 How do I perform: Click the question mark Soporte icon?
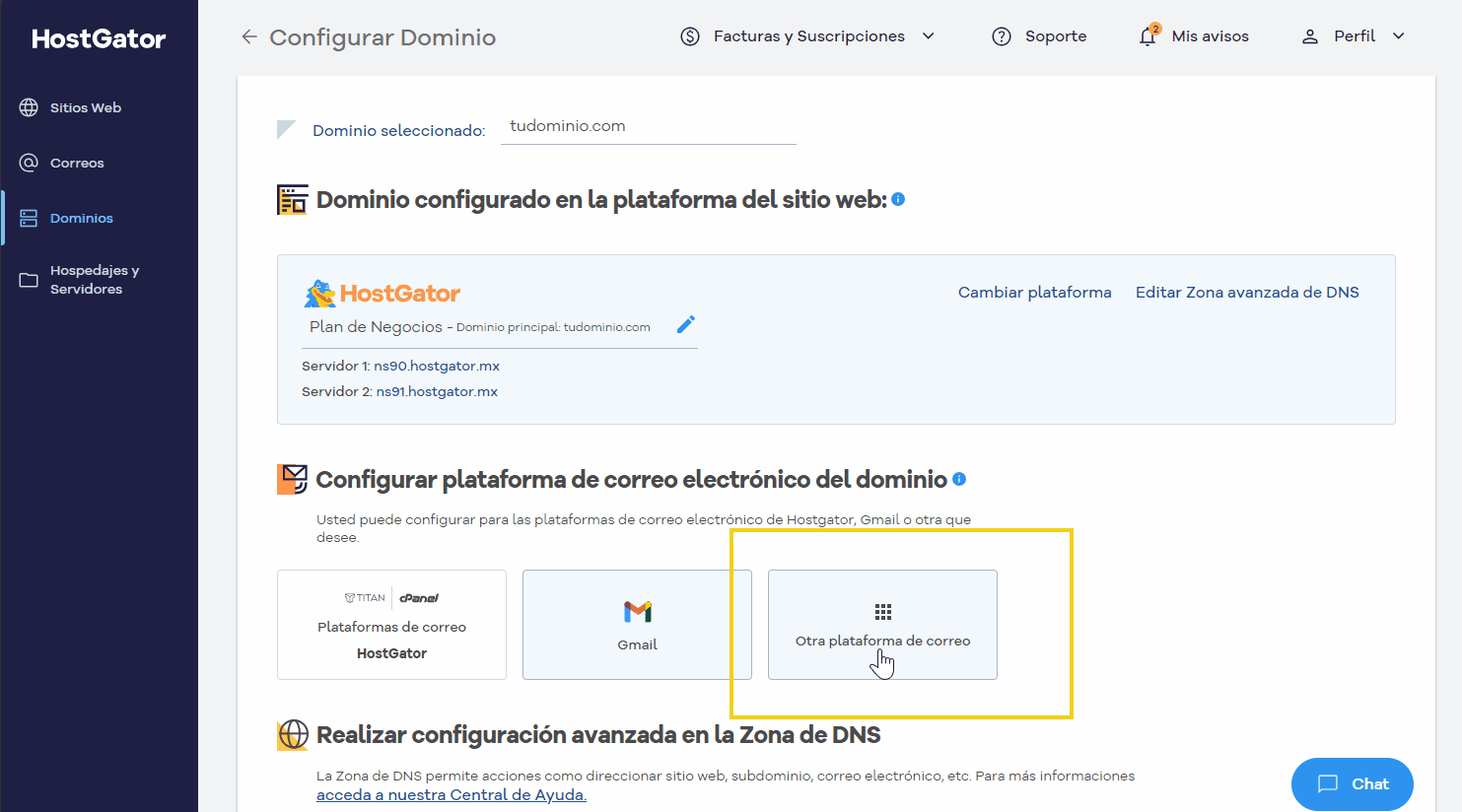pyautogui.click(x=1002, y=36)
